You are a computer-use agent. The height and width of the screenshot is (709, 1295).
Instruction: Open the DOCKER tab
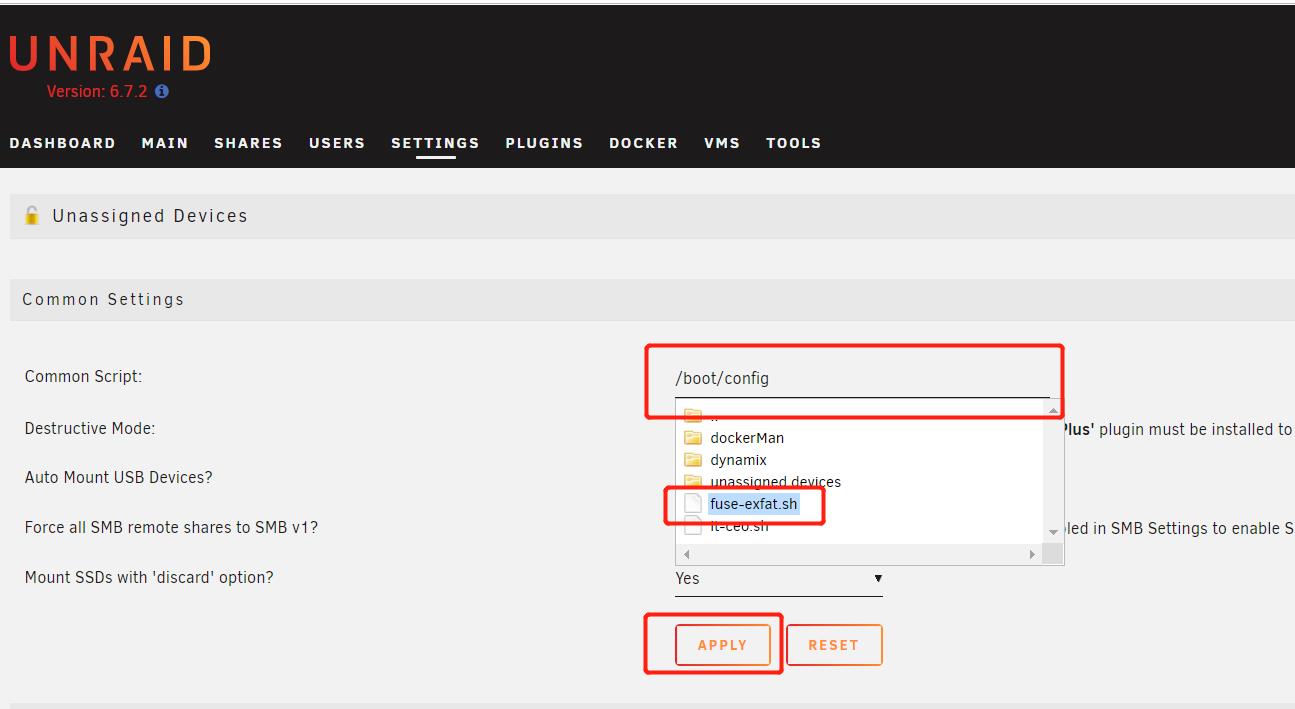(643, 143)
